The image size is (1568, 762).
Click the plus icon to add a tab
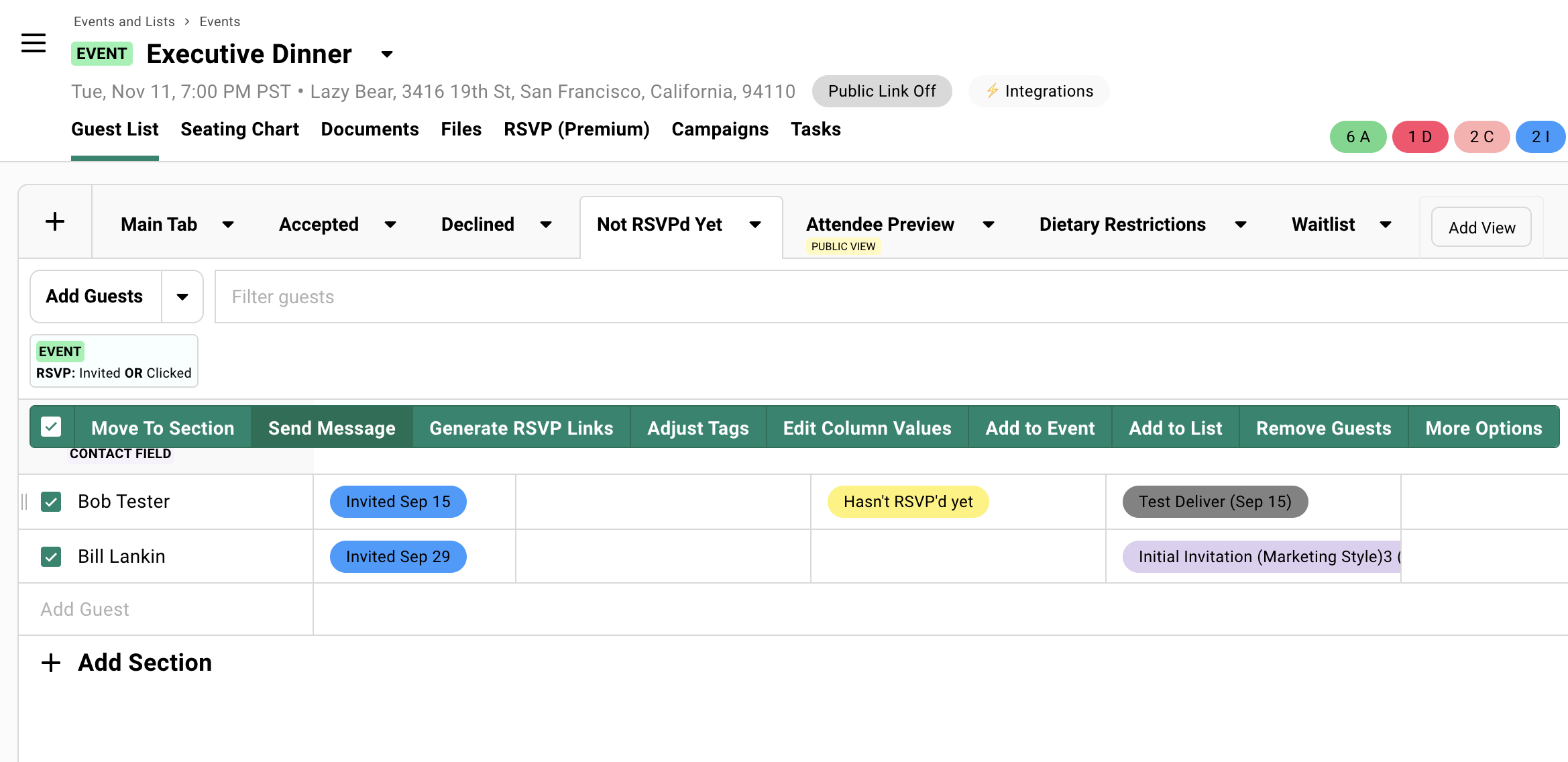tap(55, 221)
